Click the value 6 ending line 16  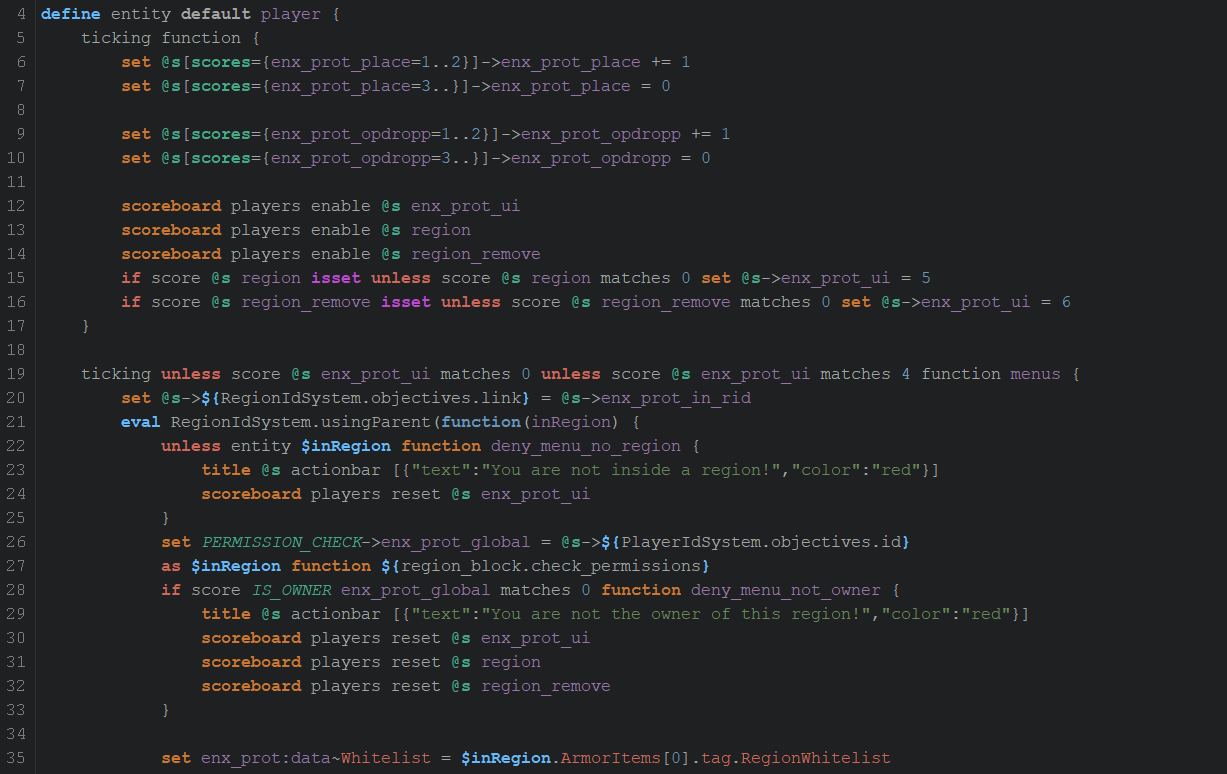tap(1066, 302)
